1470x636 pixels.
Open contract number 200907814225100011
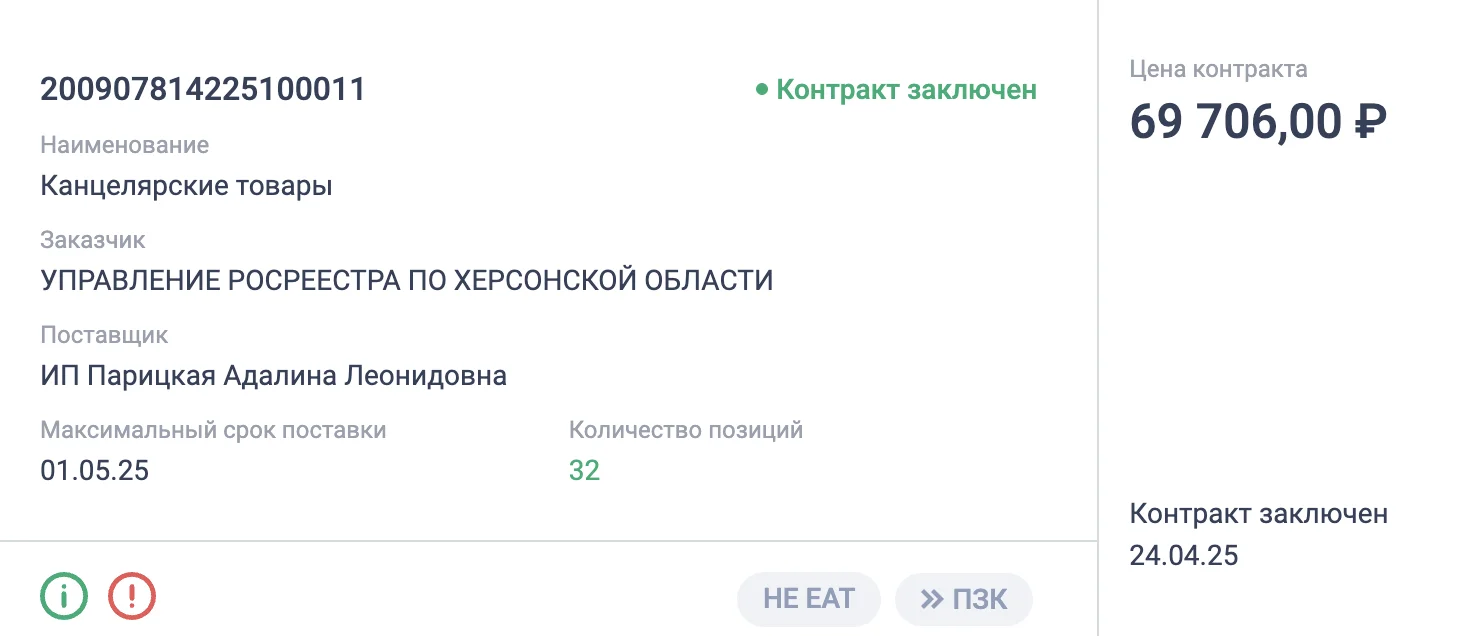pyautogui.click(x=203, y=90)
